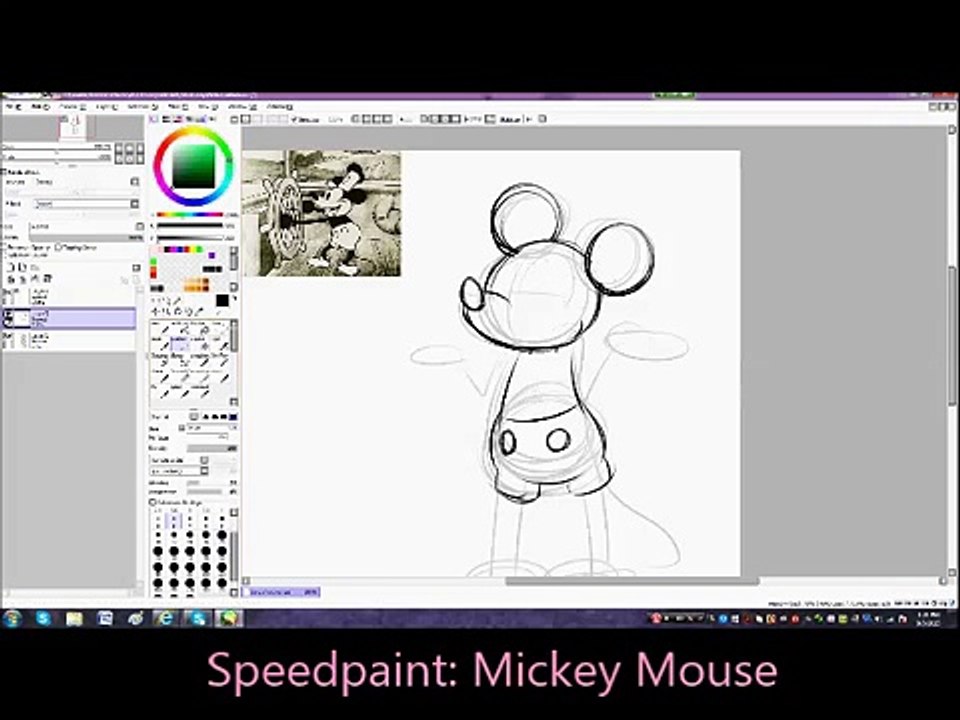960x720 pixels.
Task: Toggle the color wheel panel icon
Action: click(154, 119)
